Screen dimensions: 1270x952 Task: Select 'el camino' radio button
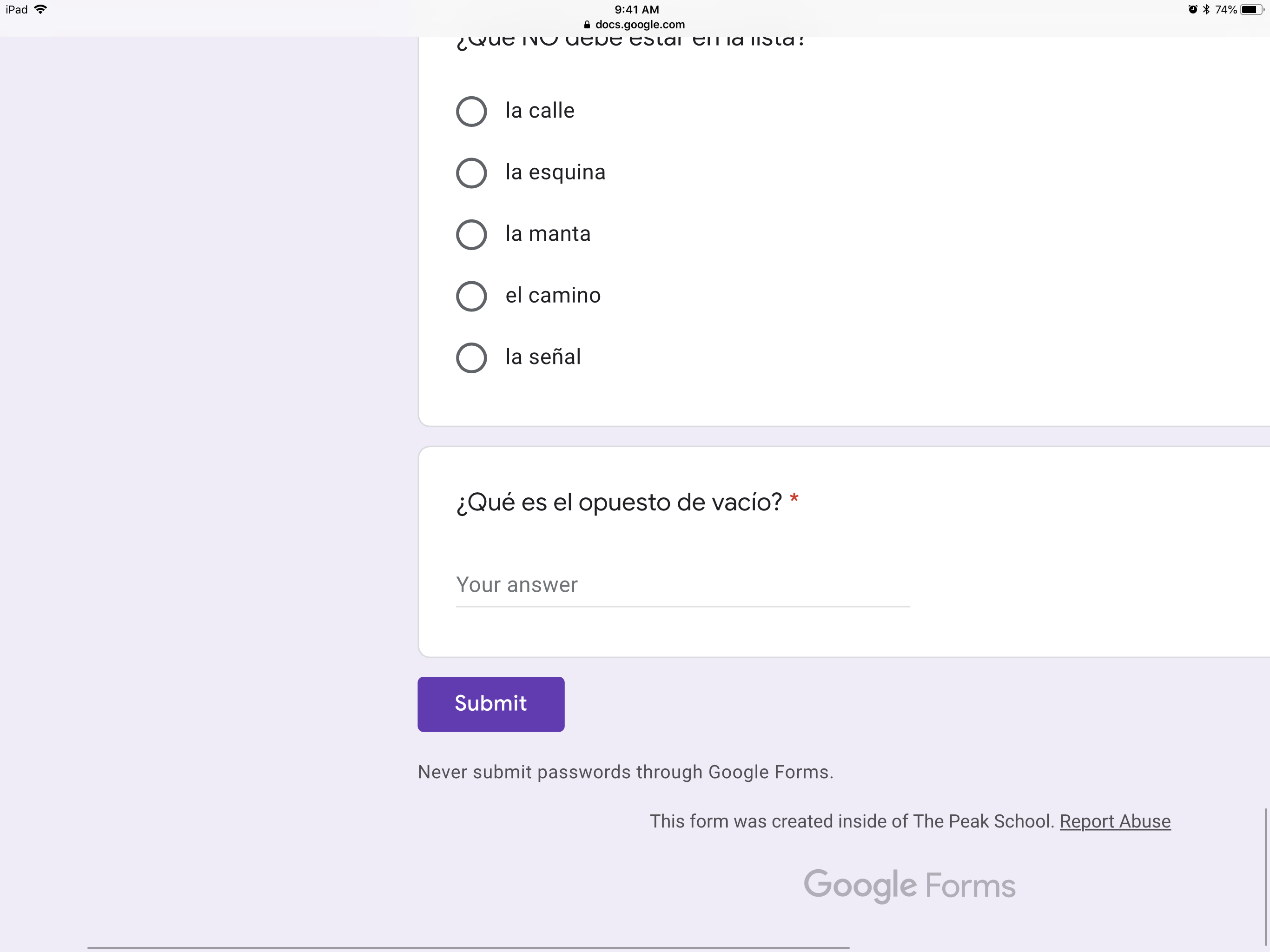click(x=471, y=296)
